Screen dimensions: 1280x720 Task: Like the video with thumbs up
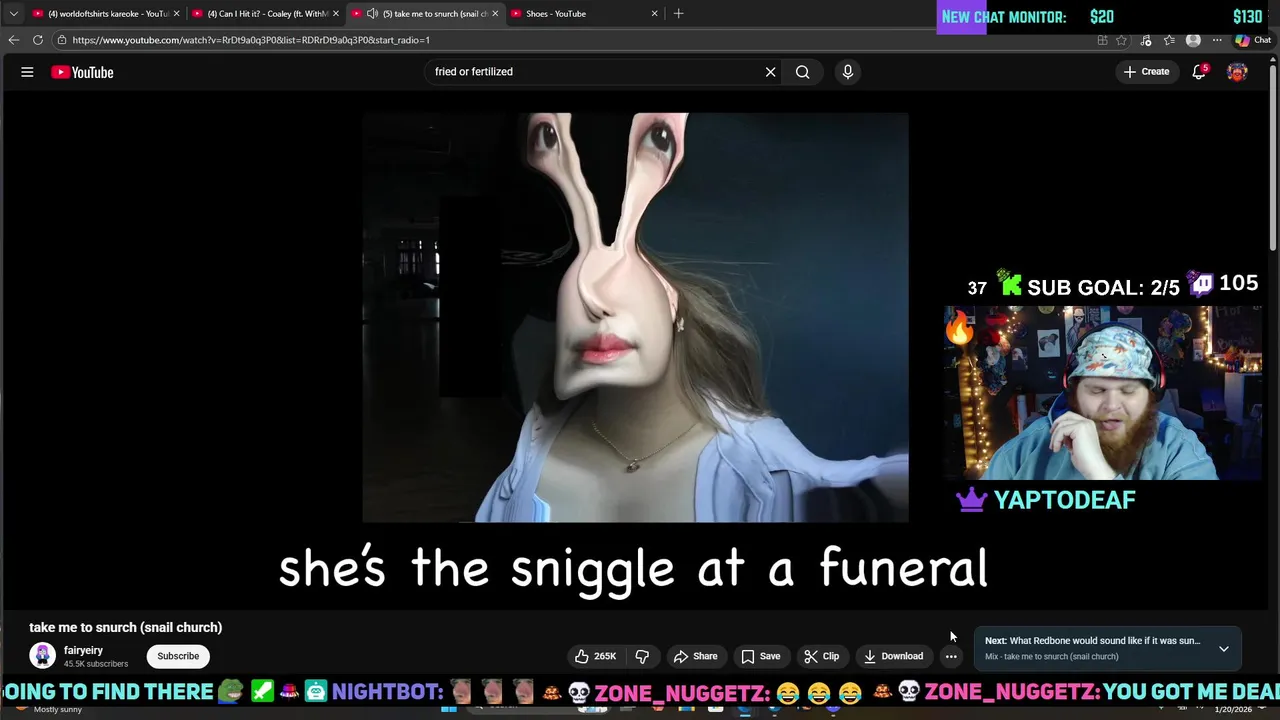595,656
